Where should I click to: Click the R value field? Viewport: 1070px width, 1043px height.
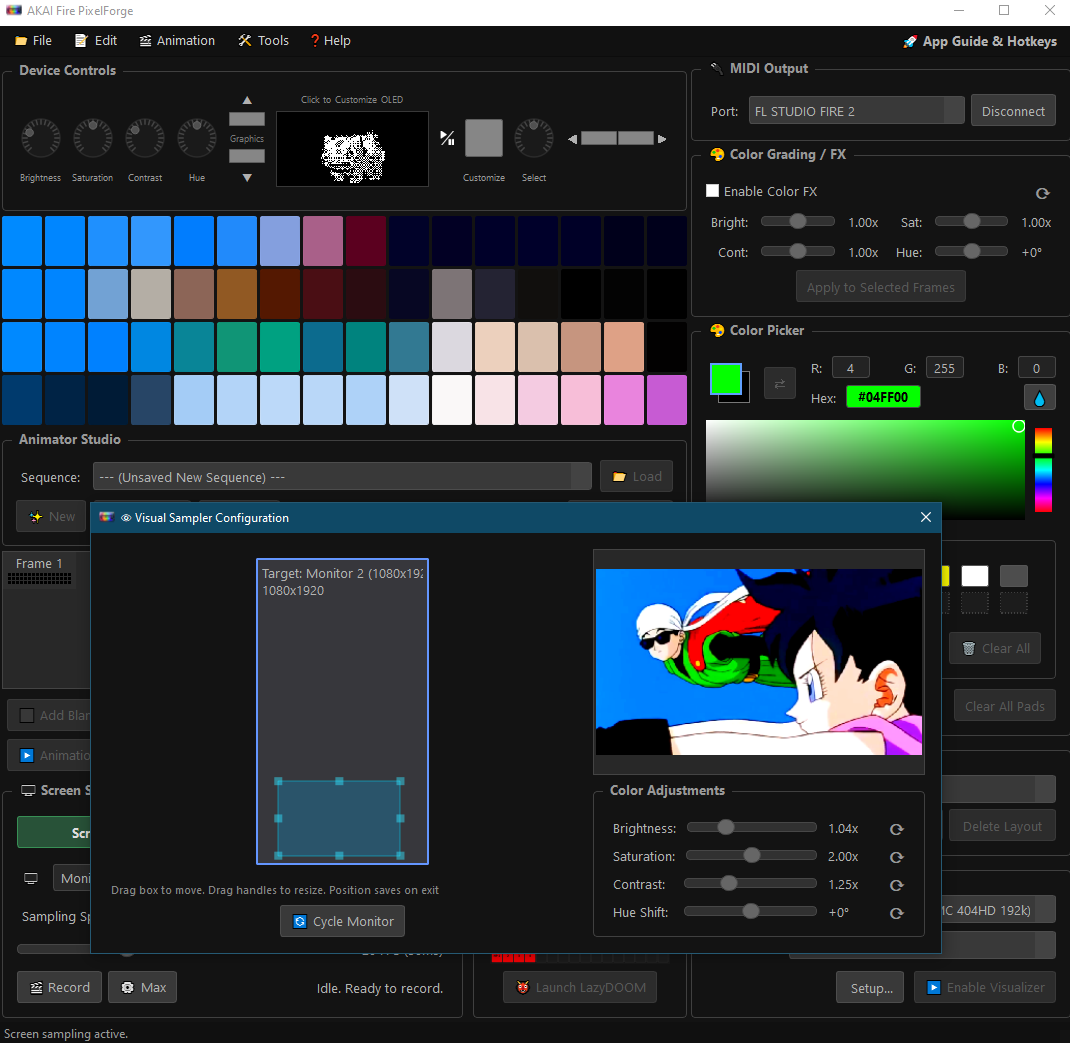[x=850, y=368]
